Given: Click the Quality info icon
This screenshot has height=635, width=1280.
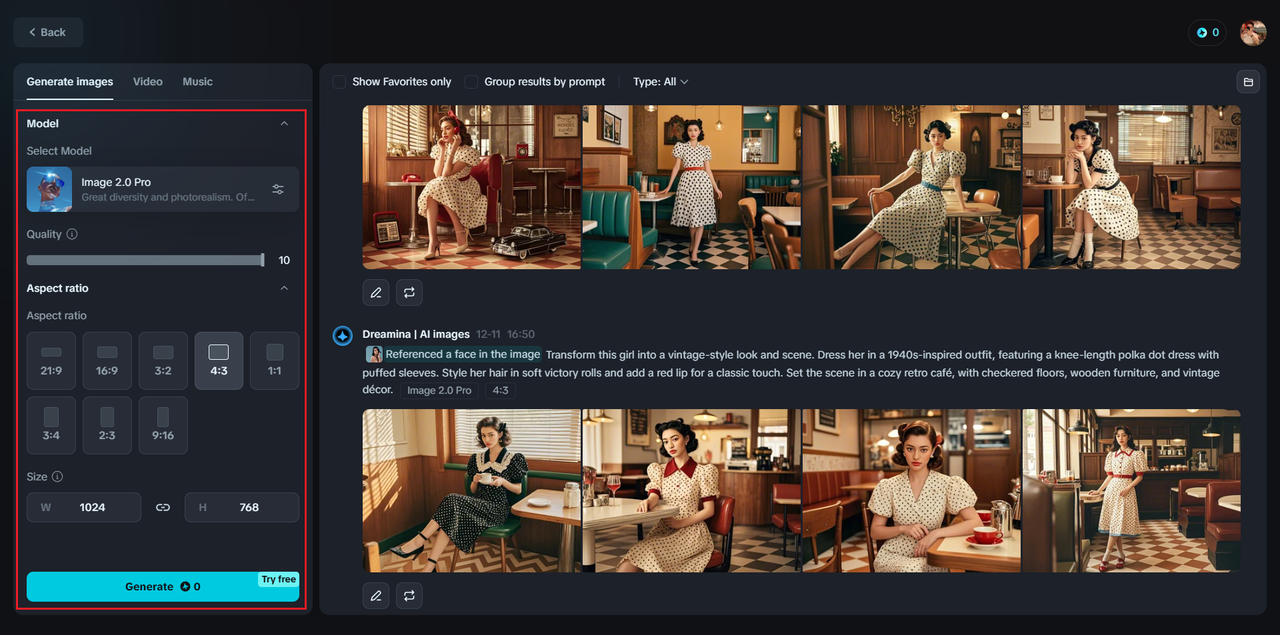Looking at the screenshot, I should click(x=72, y=234).
